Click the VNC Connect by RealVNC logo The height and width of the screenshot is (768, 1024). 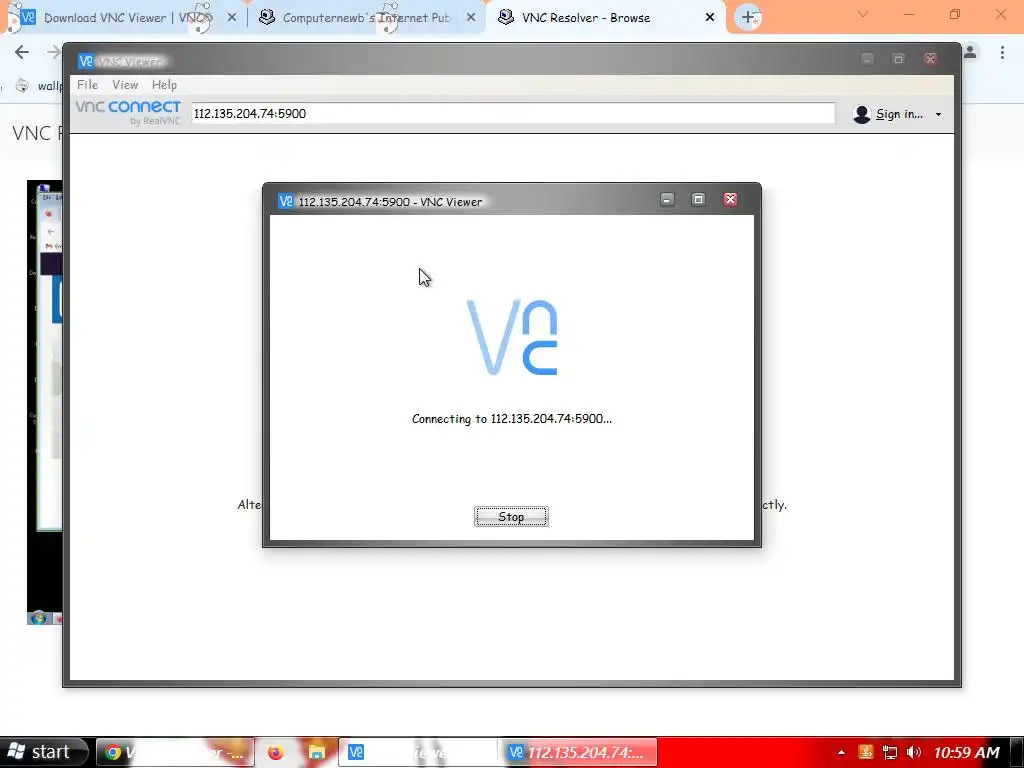click(x=128, y=112)
